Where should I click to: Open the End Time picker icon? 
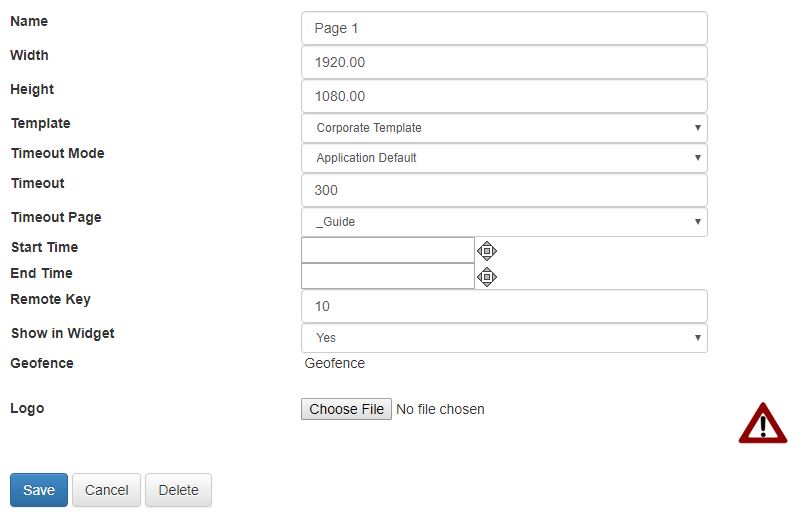click(x=487, y=277)
